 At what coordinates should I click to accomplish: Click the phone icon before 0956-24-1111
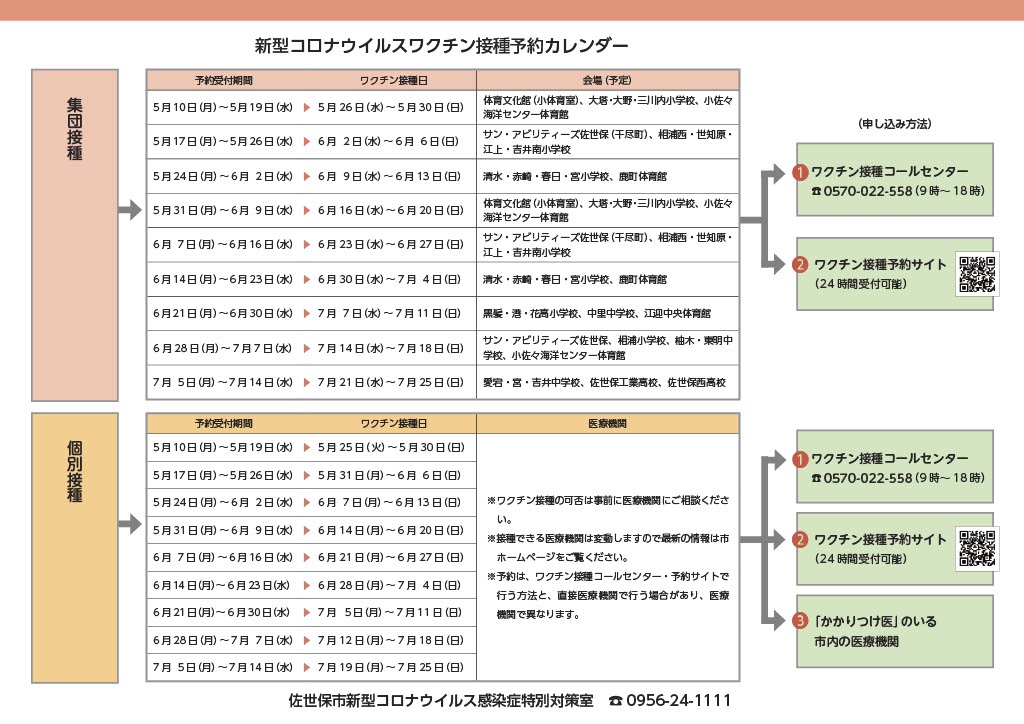pos(615,700)
